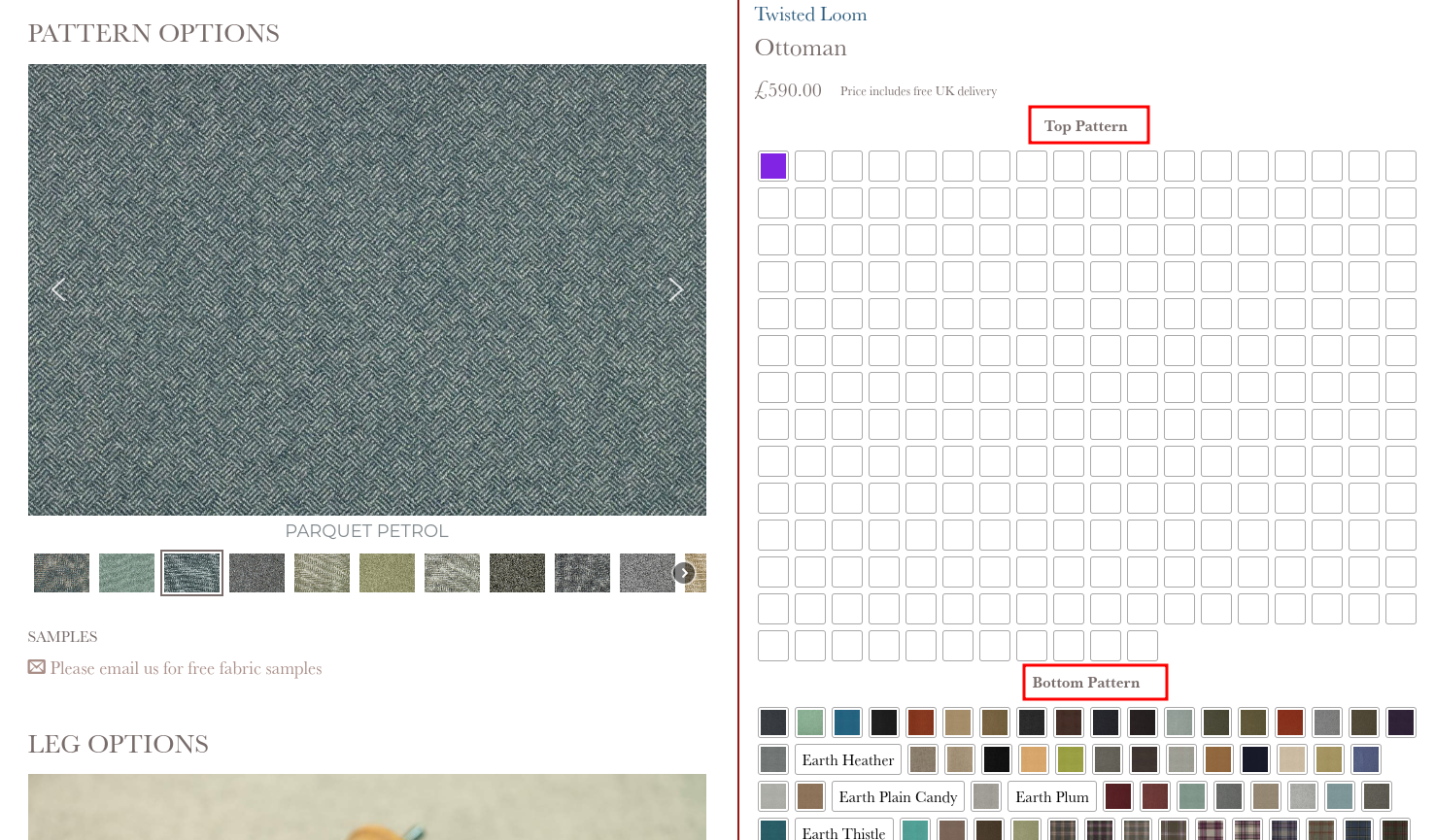The image size is (1435, 840).
Task: Pick the light blue swatch in the Earth Plum row
Action: tap(1340, 796)
